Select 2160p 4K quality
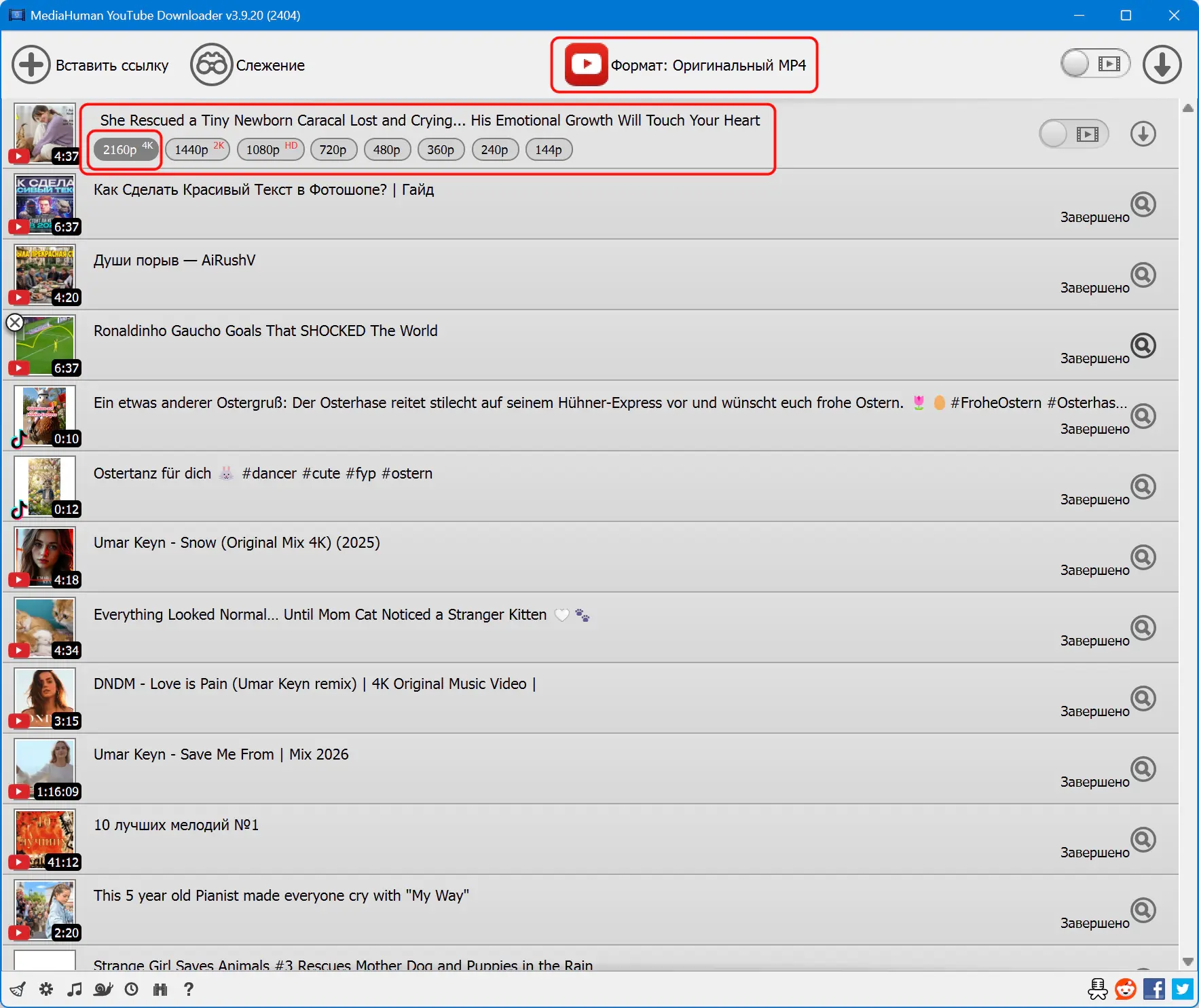Viewport: 1199px width, 1008px height. (126, 149)
